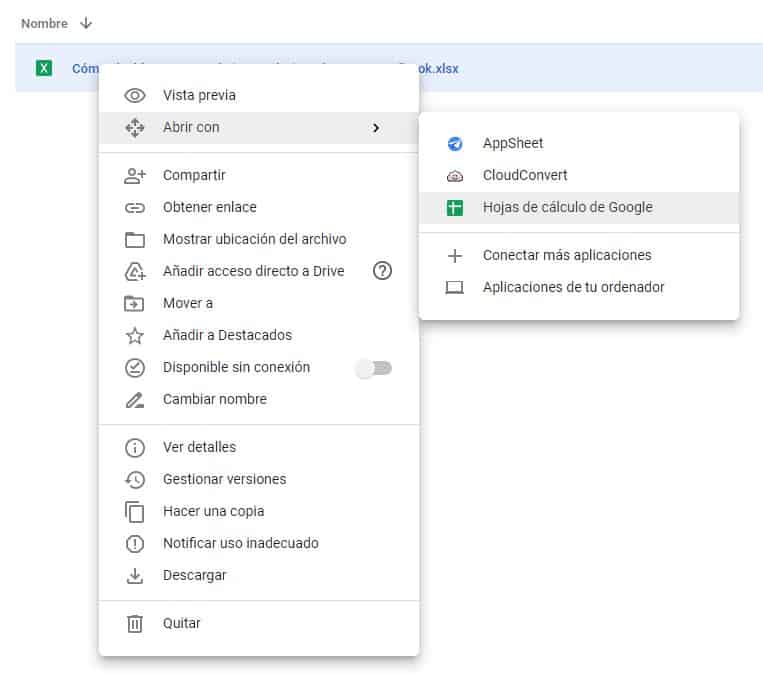763x696 pixels.
Task: Select Obtener enlace option
Action: click(259, 208)
